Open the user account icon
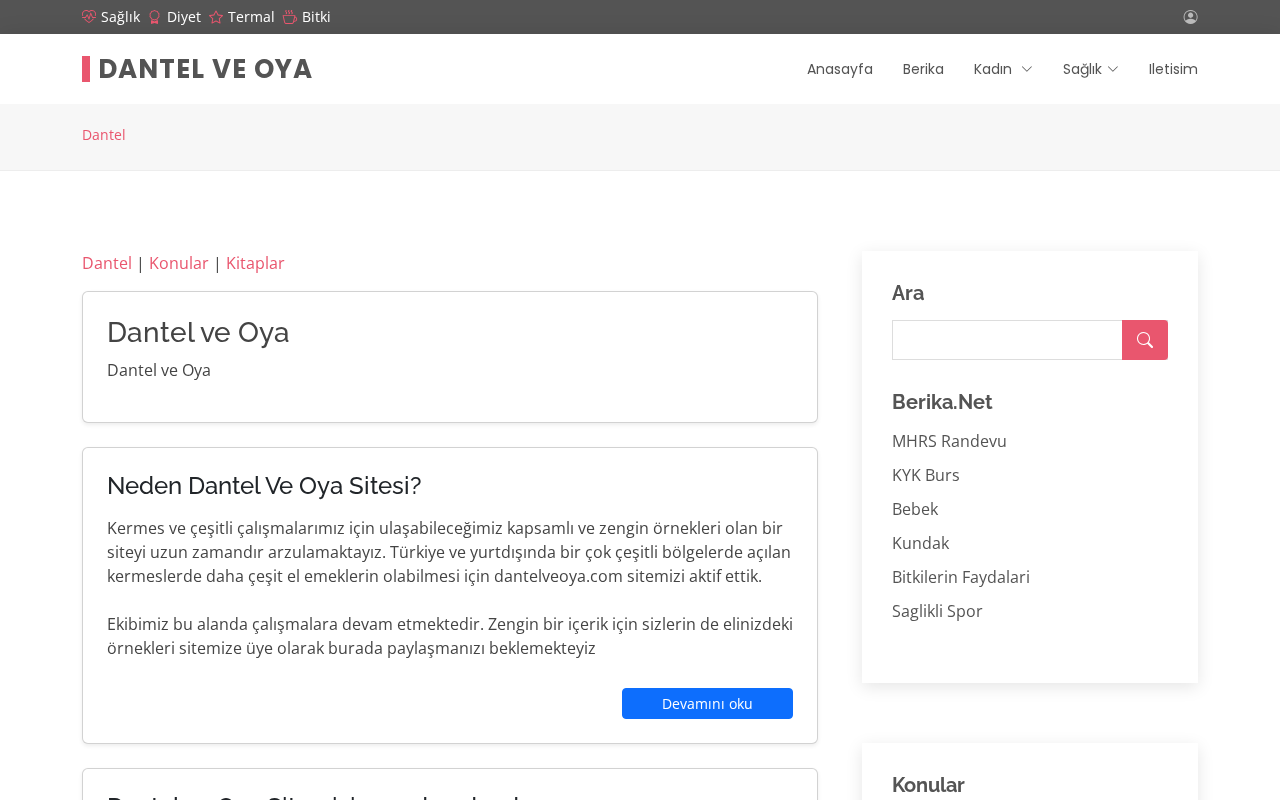This screenshot has height=800, width=1280. coord(1190,17)
